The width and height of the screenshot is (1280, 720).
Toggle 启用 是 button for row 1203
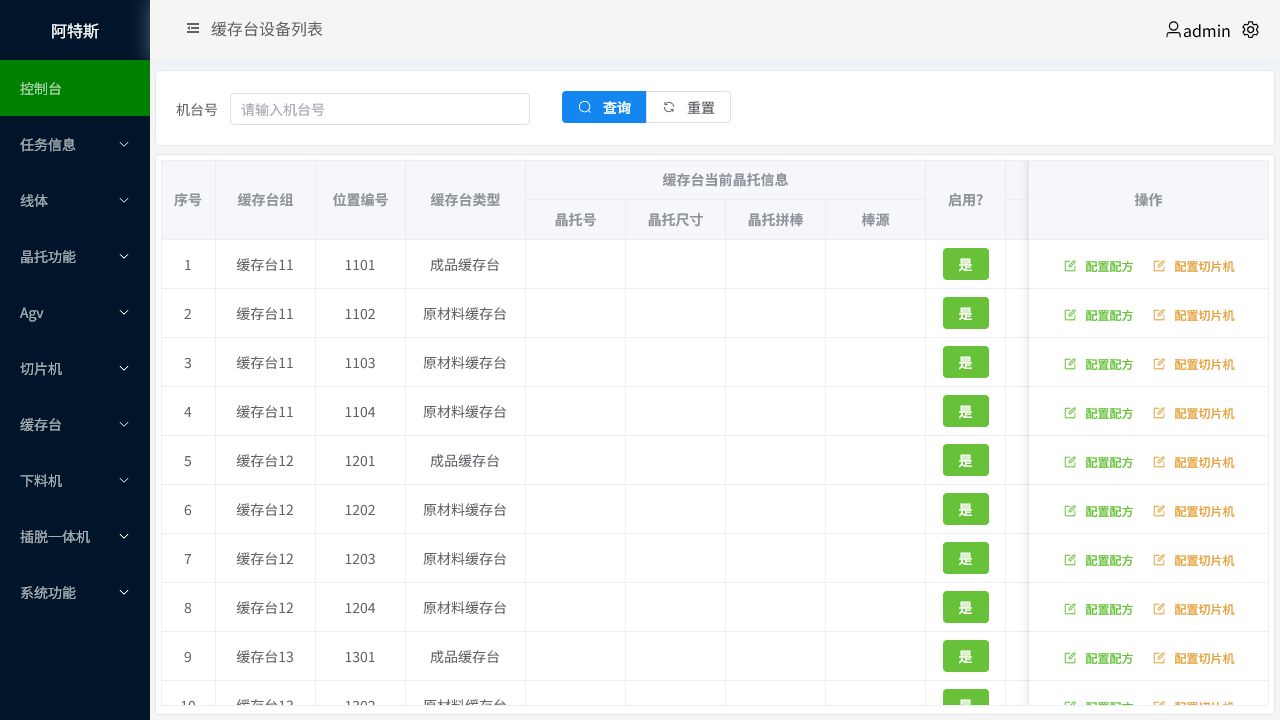[x=966, y=558]
